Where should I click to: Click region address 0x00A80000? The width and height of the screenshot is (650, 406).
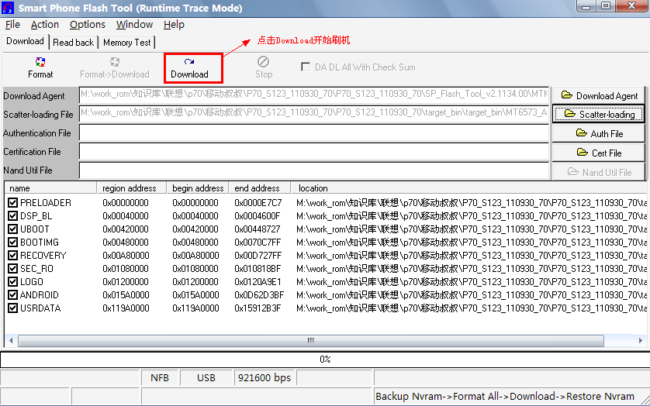click(126, 255)
